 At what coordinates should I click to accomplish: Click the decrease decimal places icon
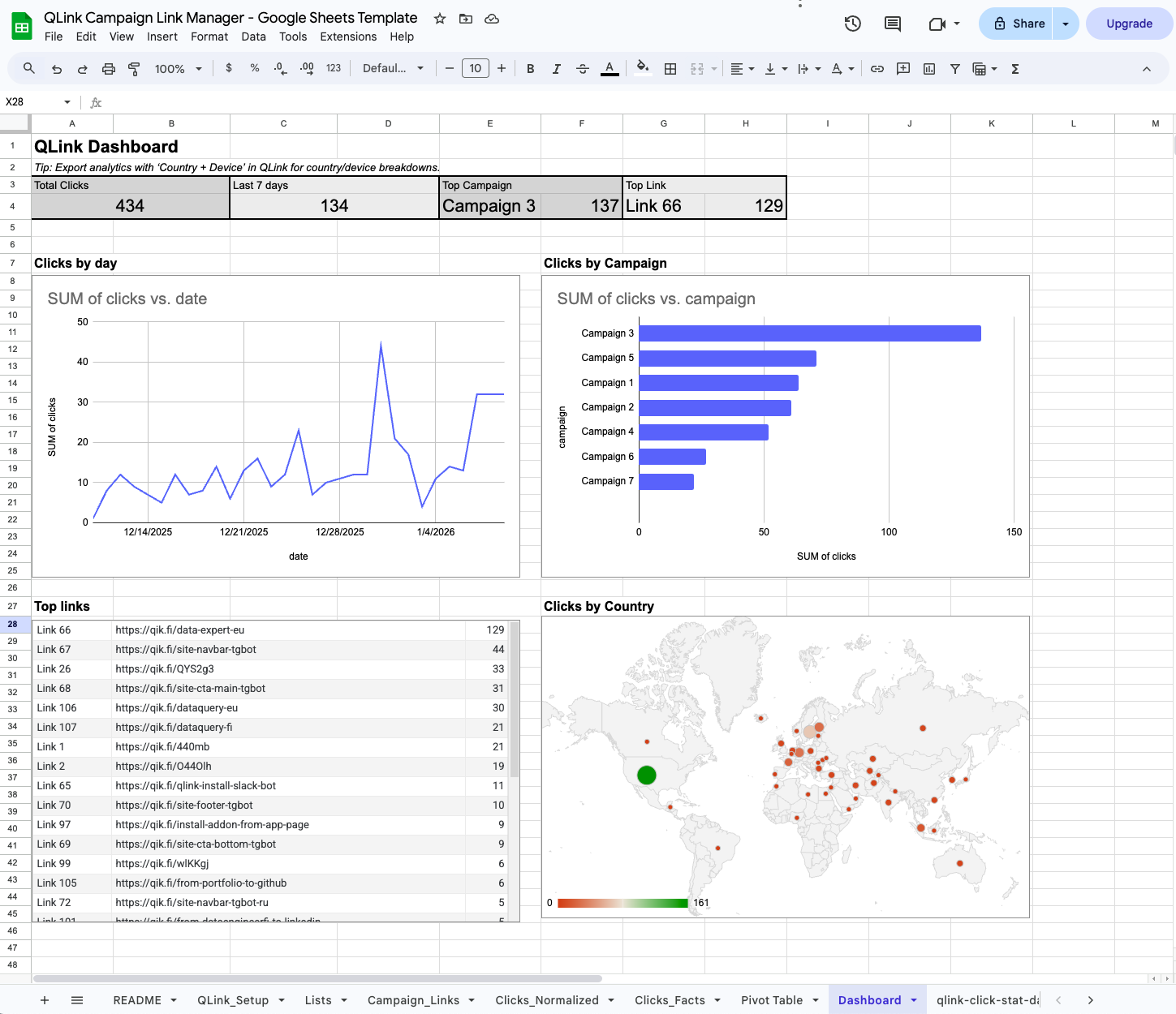point(280,68)
